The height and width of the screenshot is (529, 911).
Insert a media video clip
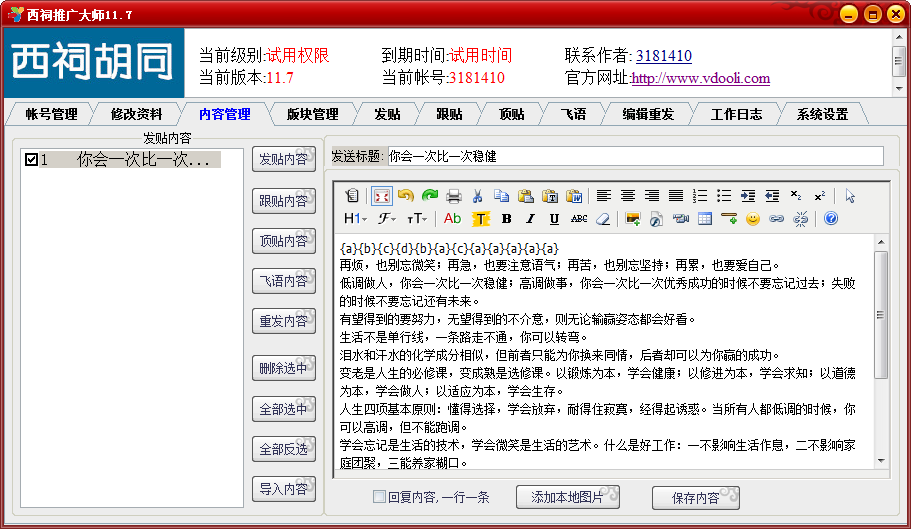coord(680,219)
